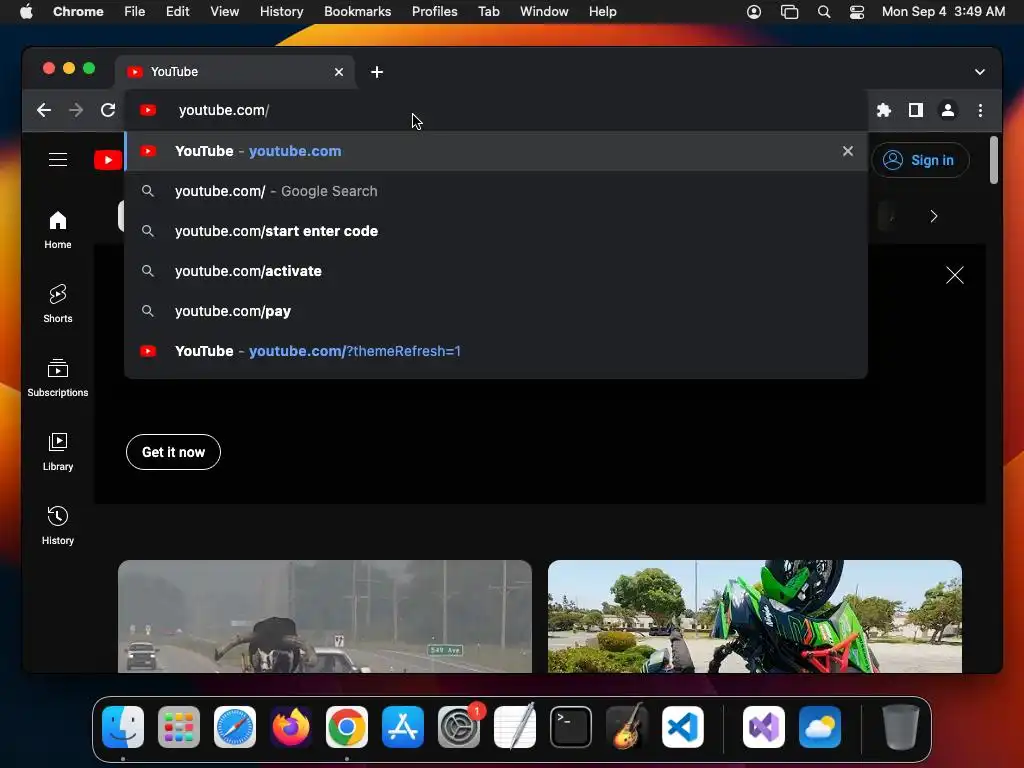Open the Chrome menu in menu bar

(x=78, y=12)
